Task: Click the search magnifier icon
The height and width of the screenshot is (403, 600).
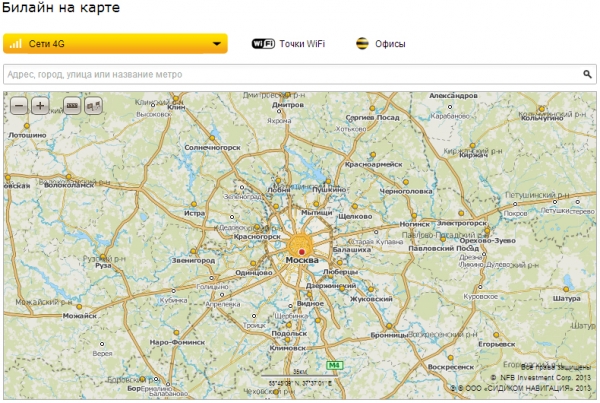Action: [x=587, y=74]
